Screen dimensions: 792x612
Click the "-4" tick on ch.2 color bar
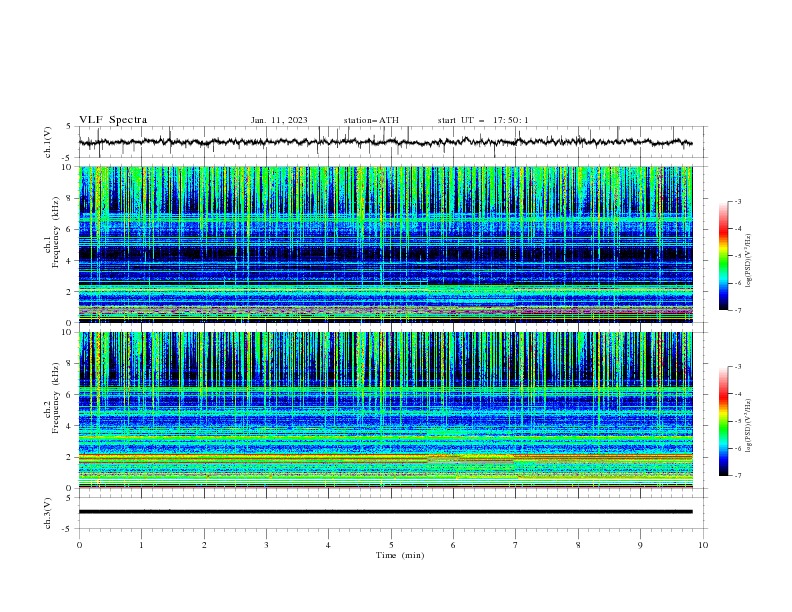(737, 394)
